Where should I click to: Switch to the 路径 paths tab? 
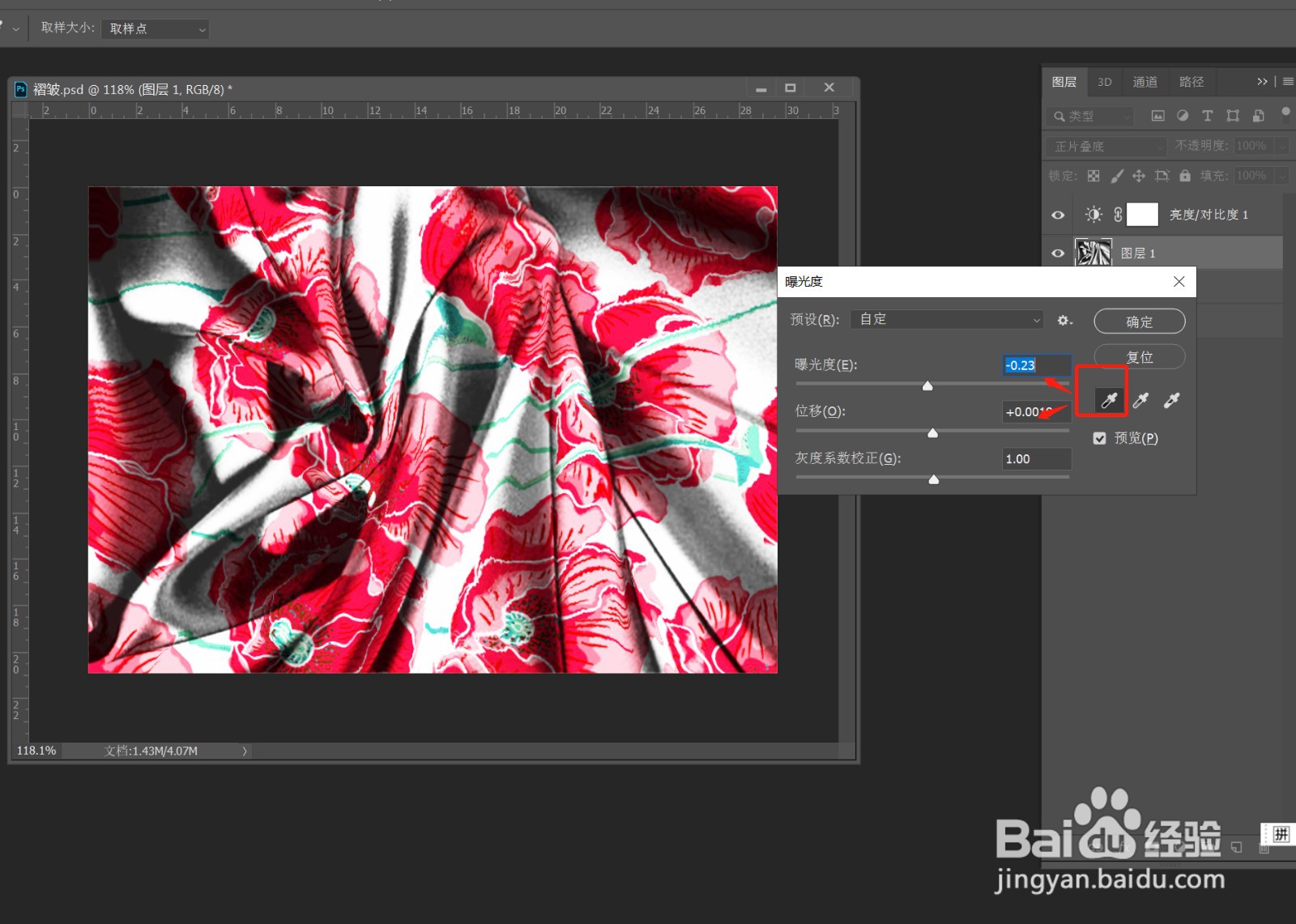tap(1191, 82)
